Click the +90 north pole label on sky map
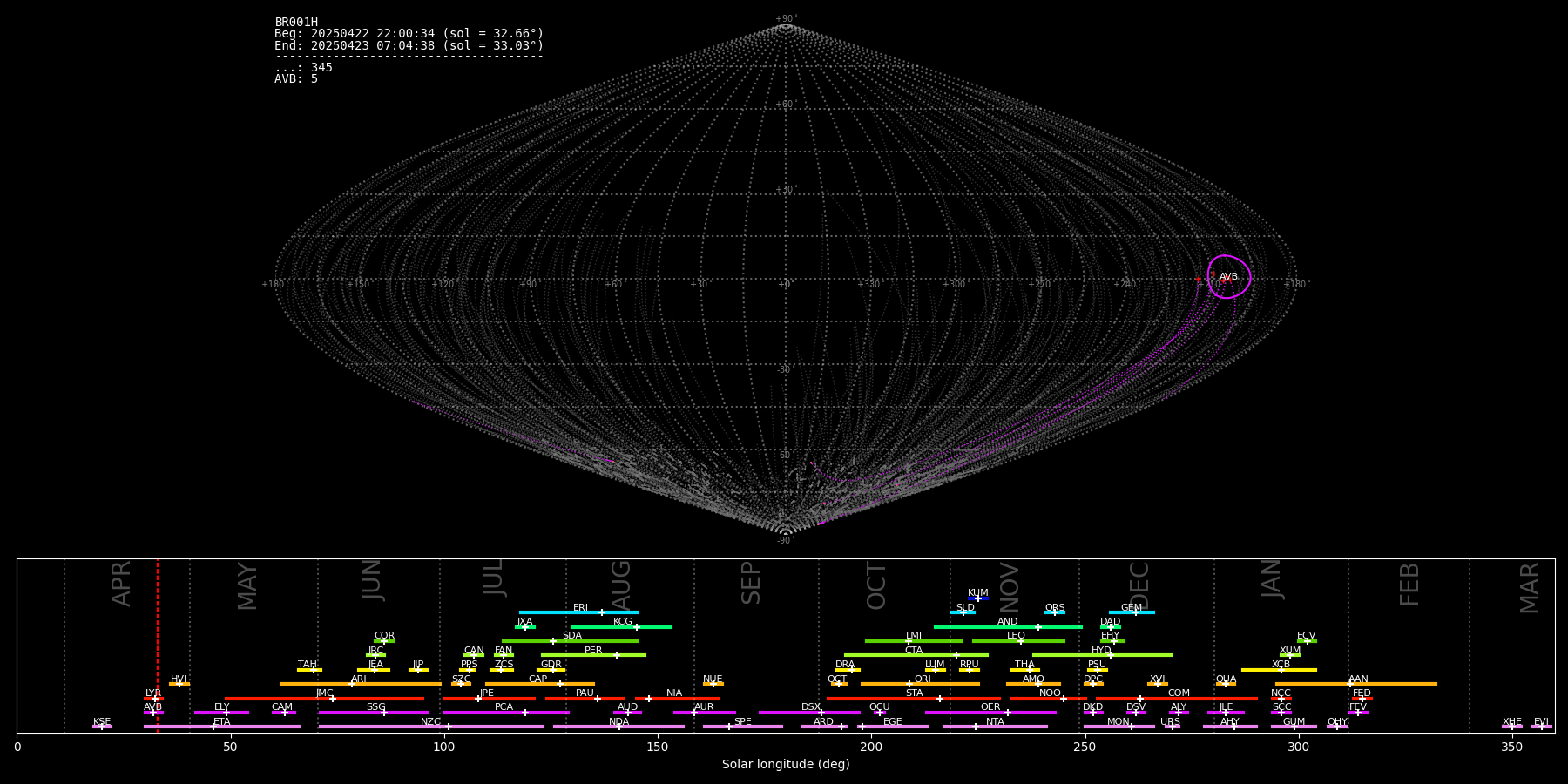The image size is (1568, 784). [x=786, y=19]
